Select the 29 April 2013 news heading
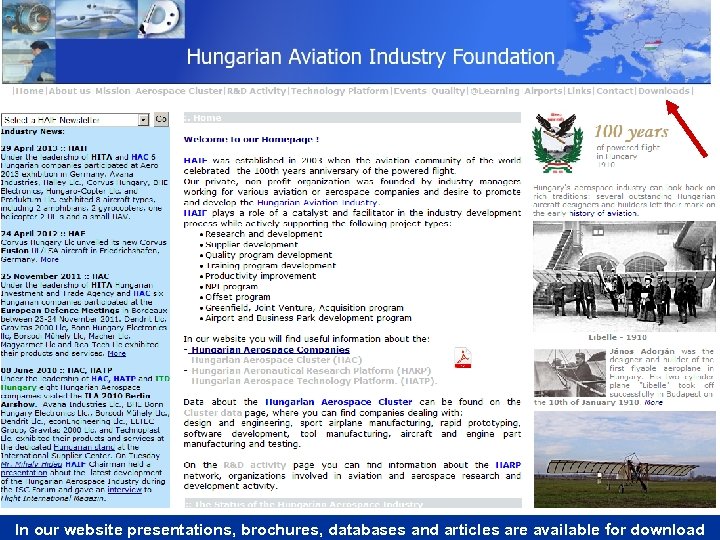 [44, 148]
